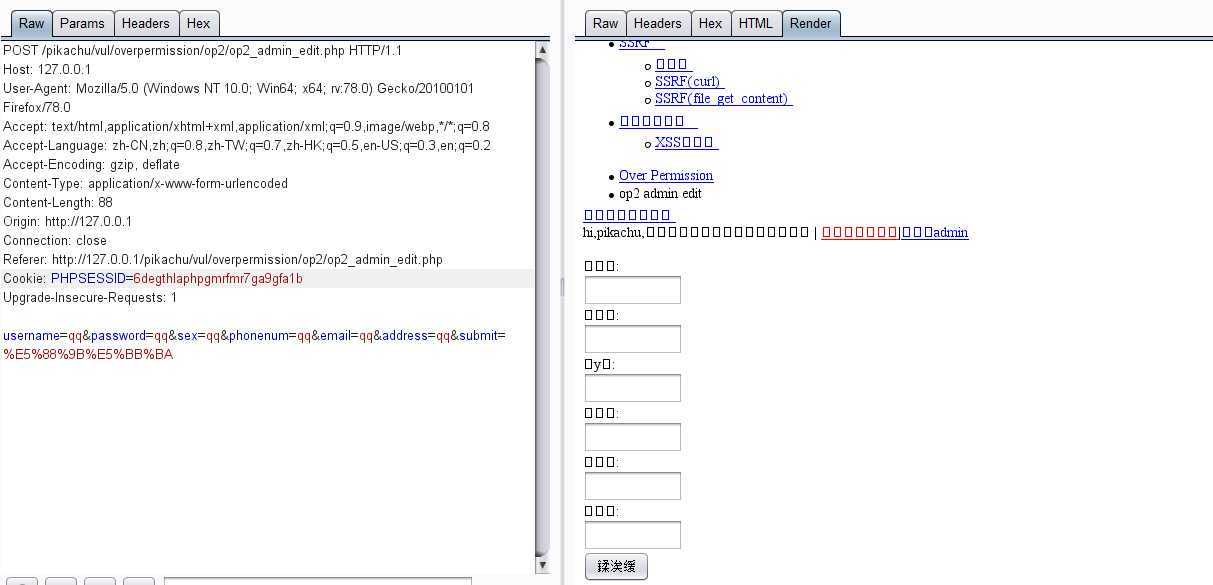Click the first input field of the form
The image size is (1213, 585).
tap(633, 290)
